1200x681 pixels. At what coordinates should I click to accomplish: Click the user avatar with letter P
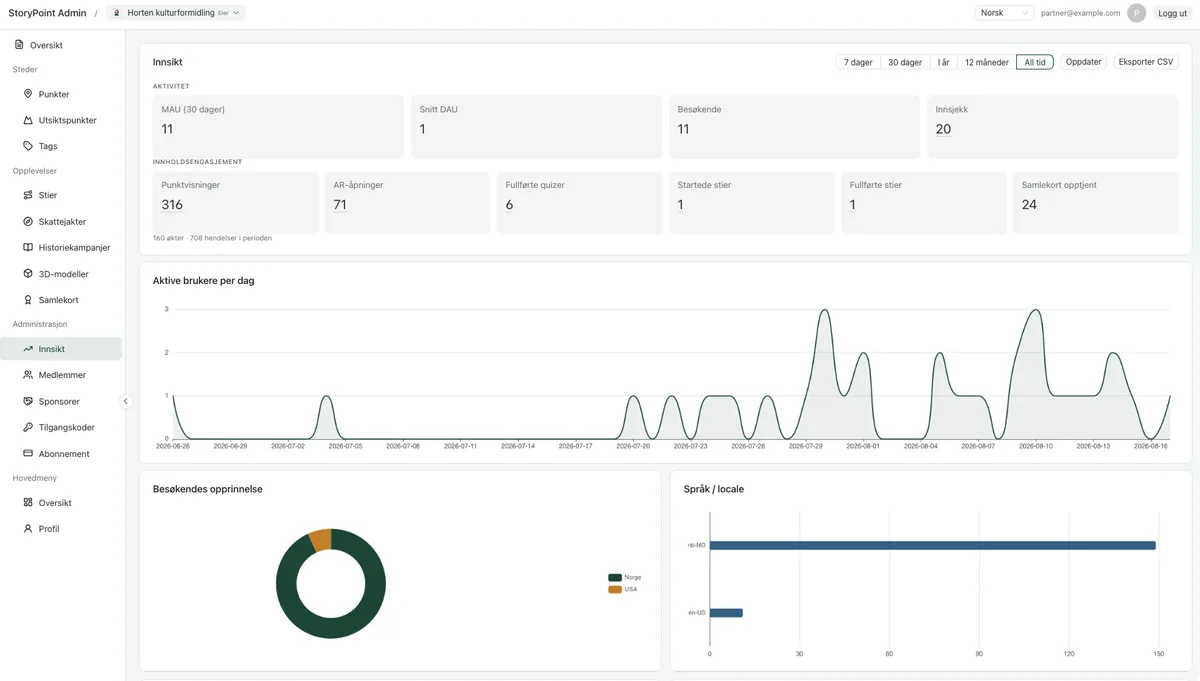tap(1136, 13)
